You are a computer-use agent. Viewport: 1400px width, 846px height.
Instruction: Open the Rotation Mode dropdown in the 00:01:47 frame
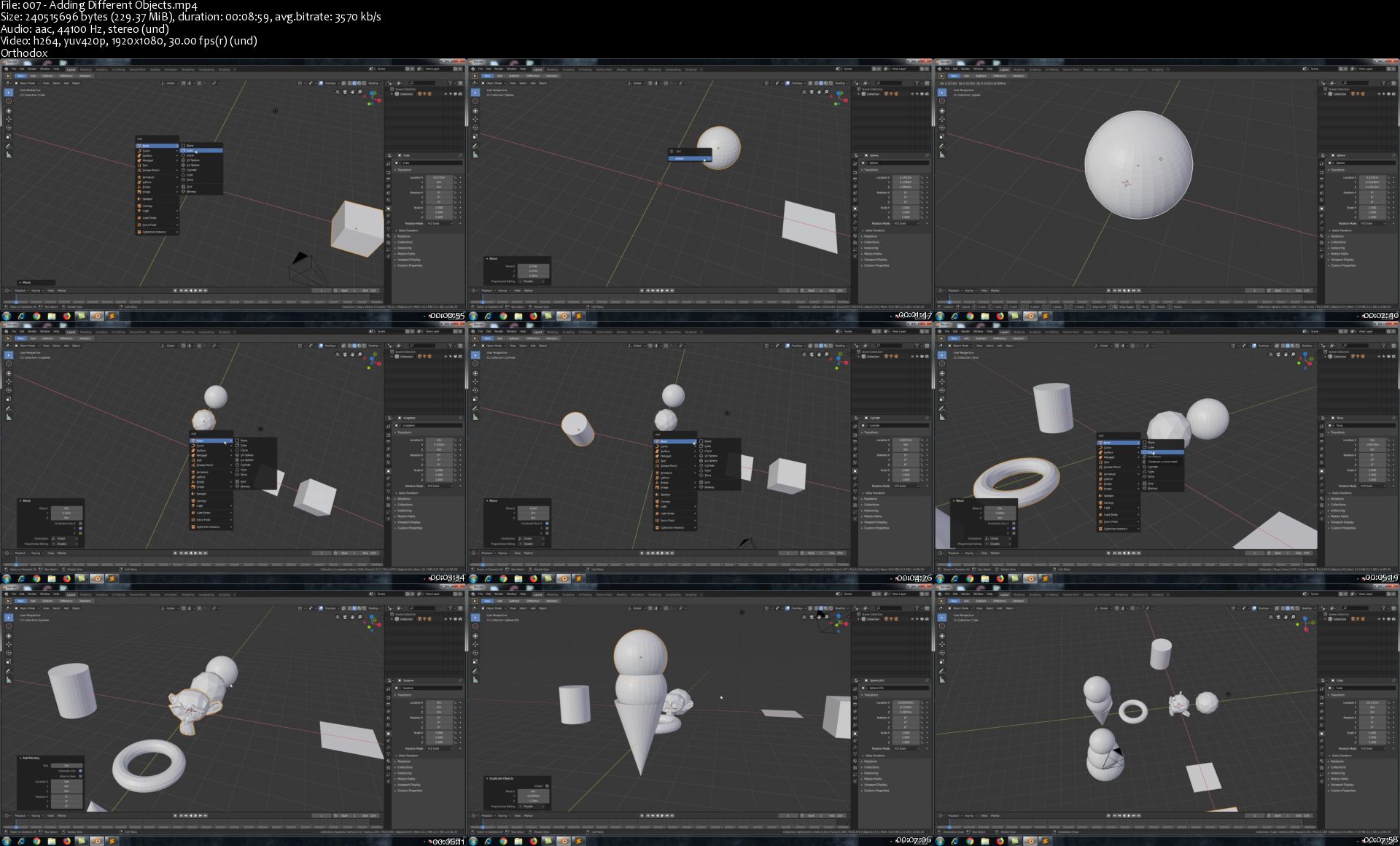pyautogui.click(x=906, y=223)
